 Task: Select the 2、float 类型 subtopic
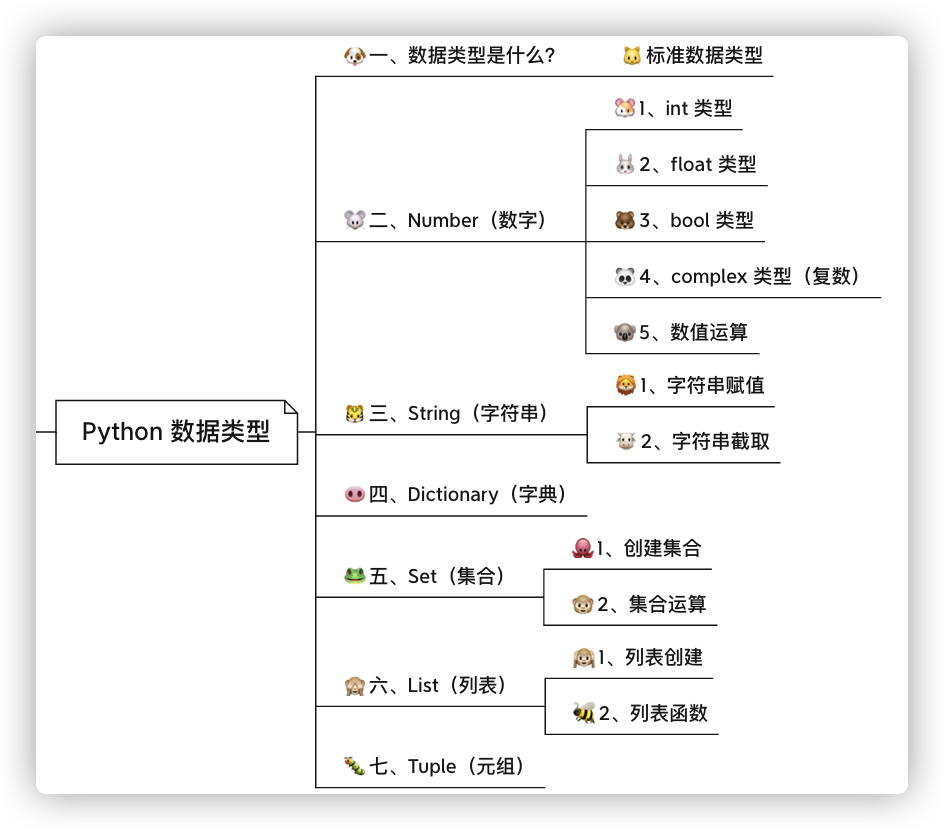(x=686, y=164)
